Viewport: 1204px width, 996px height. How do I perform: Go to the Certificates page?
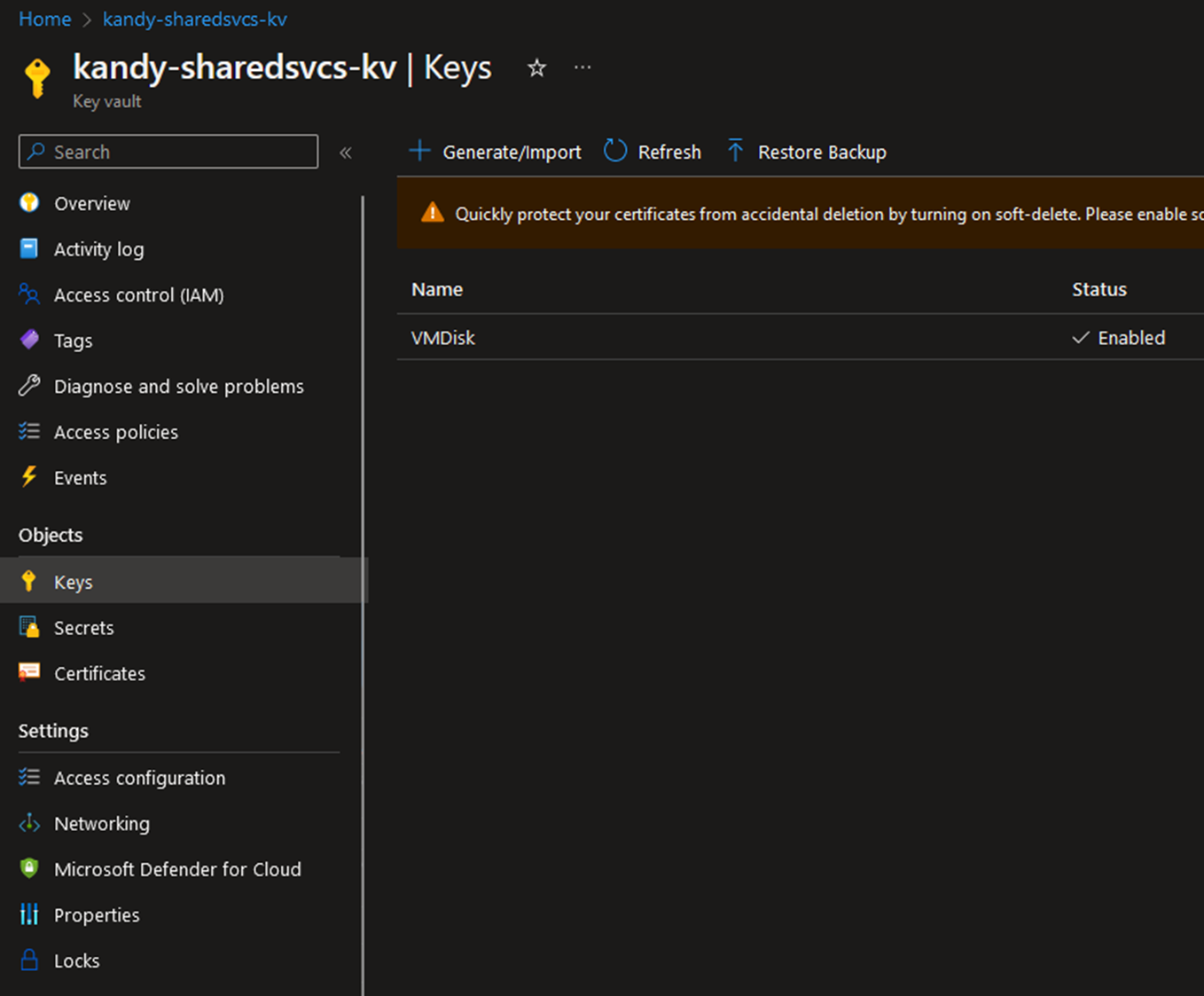[99, 673]
